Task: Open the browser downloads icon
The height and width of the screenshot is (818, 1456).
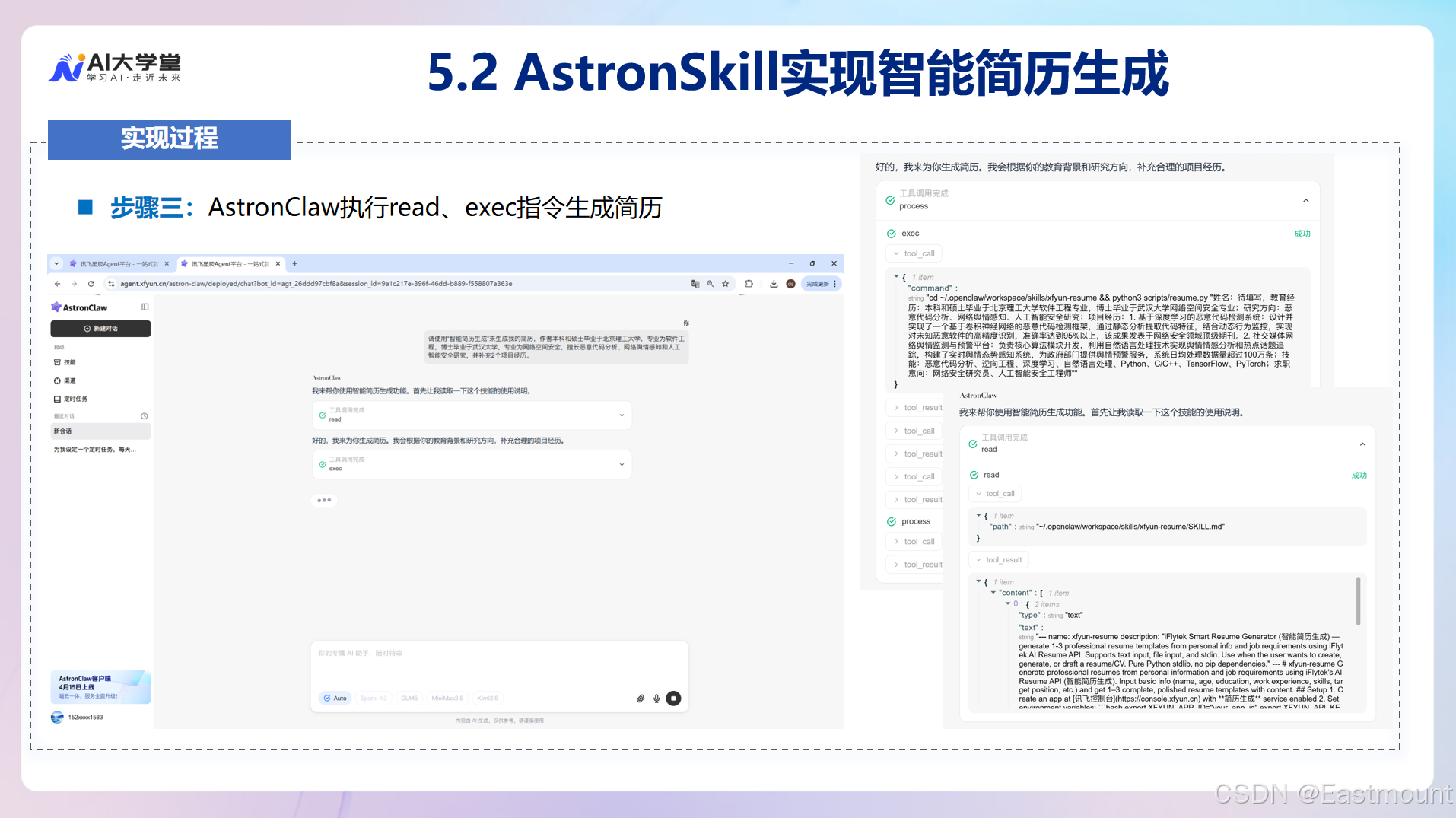Action: click(774, 284)
